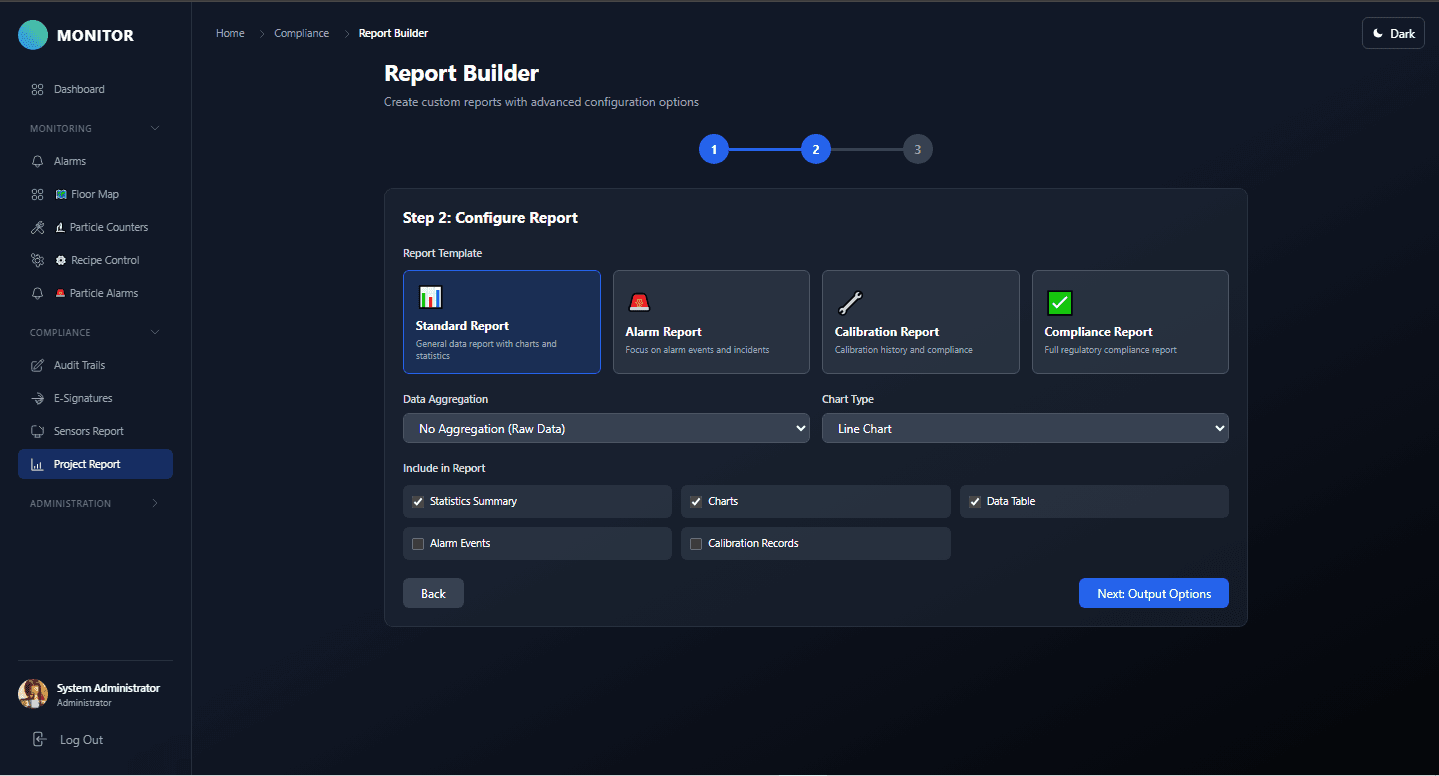Click the MONITOR logo circle icon
Image resolution: width=1439 pixels, height=776 pixels.
(33, 35)
